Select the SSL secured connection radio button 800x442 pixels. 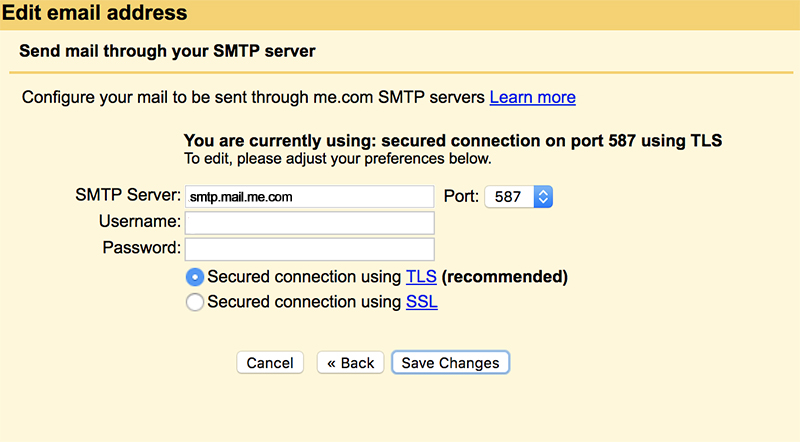194,302
